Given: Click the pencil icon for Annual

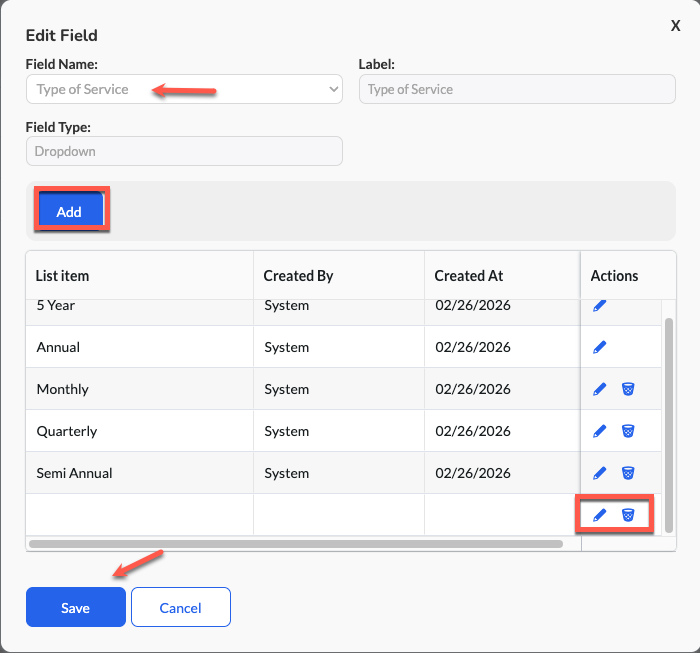Looking at the screenshot, I should 599,347.
